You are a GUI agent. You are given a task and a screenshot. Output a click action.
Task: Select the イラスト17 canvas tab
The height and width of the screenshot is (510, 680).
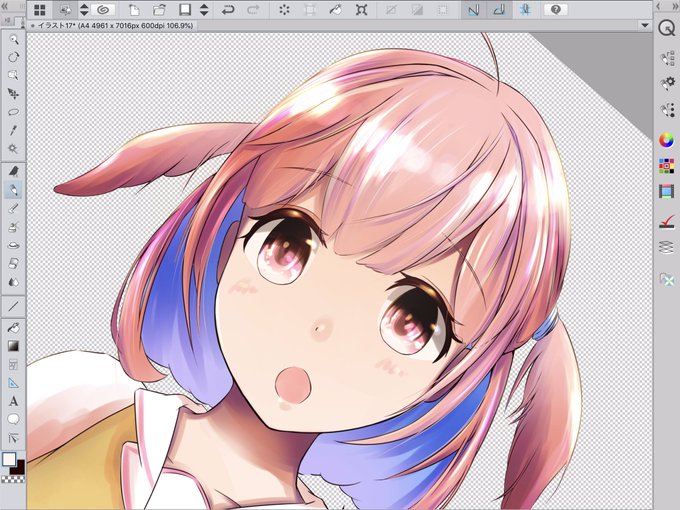[x=113, y=26]
